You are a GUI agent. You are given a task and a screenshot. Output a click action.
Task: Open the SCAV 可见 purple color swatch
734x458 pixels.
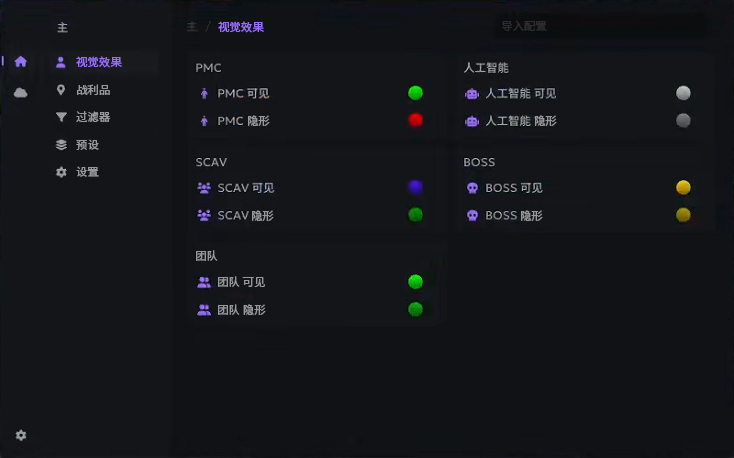click(415, 187)
